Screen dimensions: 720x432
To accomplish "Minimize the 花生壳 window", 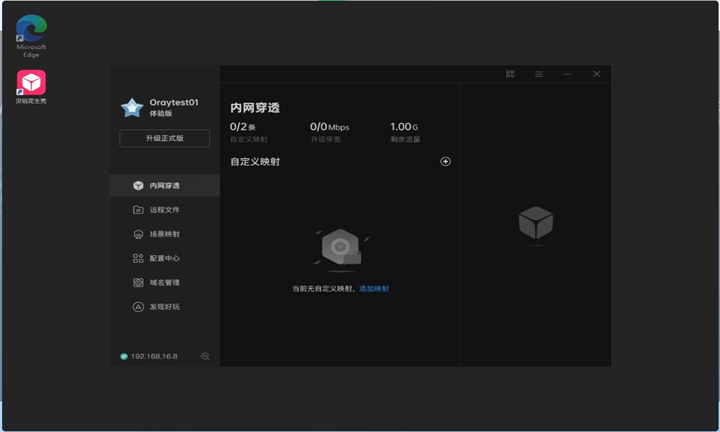I will (568, 74).
